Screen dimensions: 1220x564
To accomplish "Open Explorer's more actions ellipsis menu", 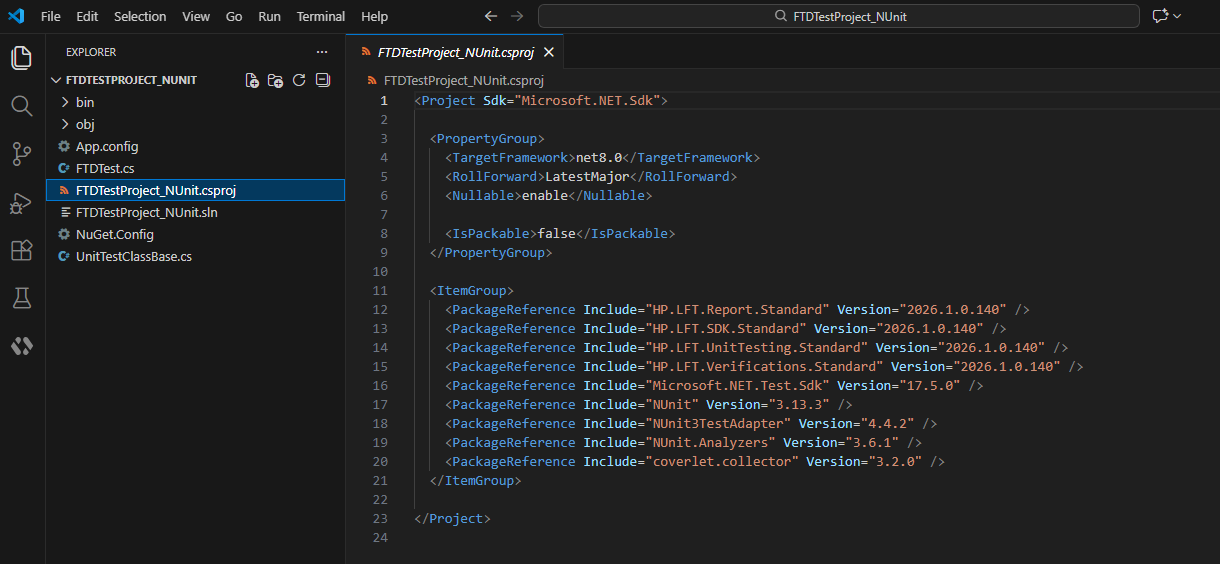I will [321, 52].
